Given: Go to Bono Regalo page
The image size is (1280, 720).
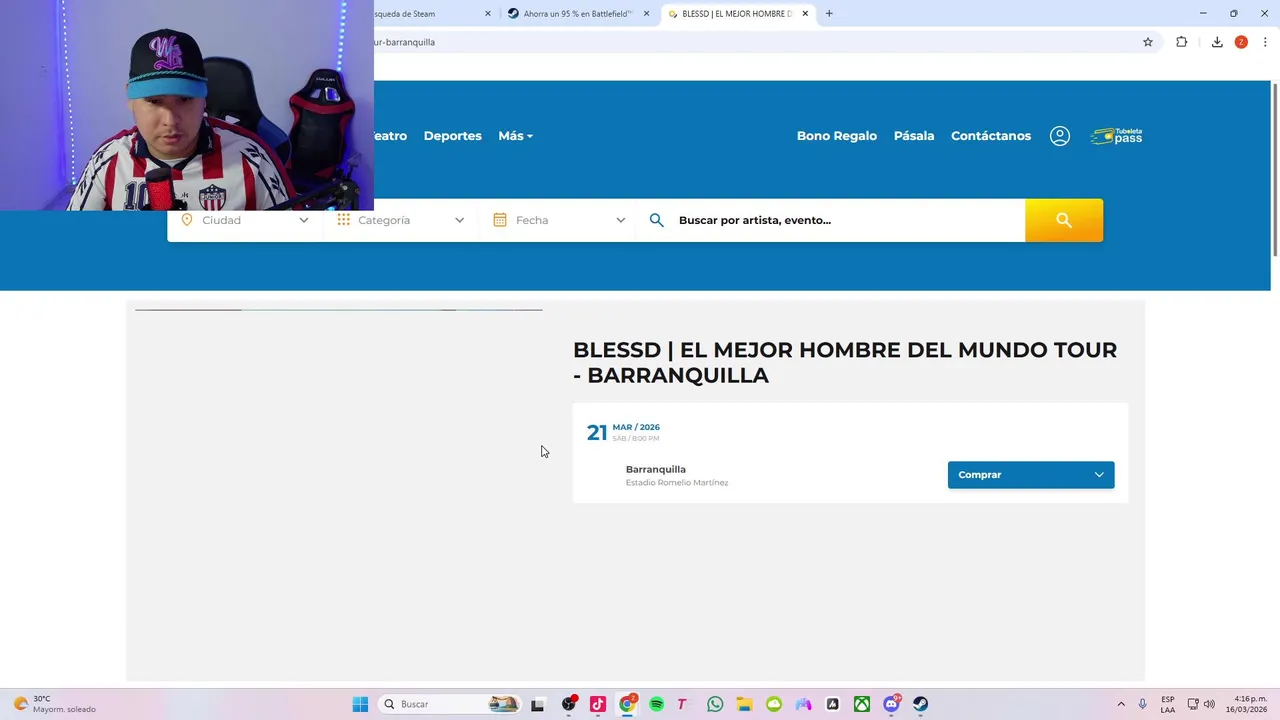Looking at the screenshot, I should (837, 136).
